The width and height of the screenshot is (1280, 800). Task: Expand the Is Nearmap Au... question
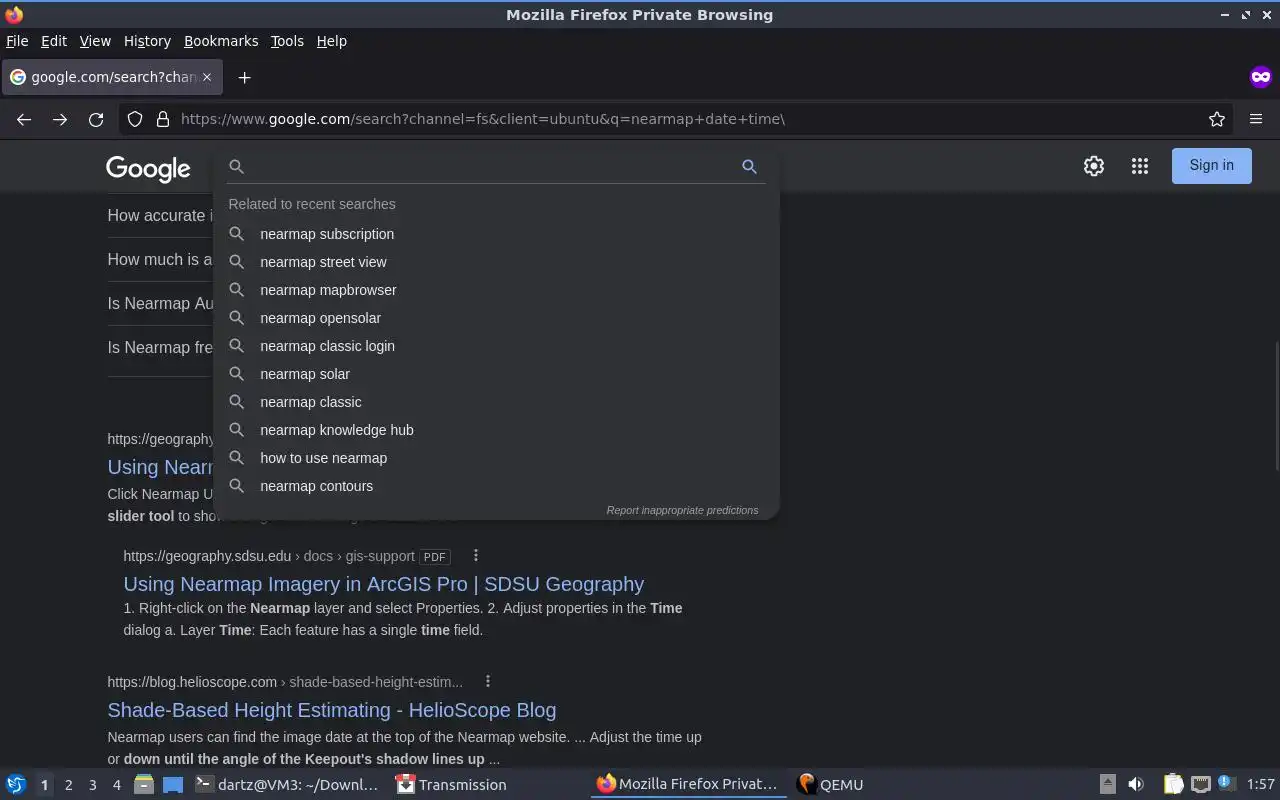160,303
